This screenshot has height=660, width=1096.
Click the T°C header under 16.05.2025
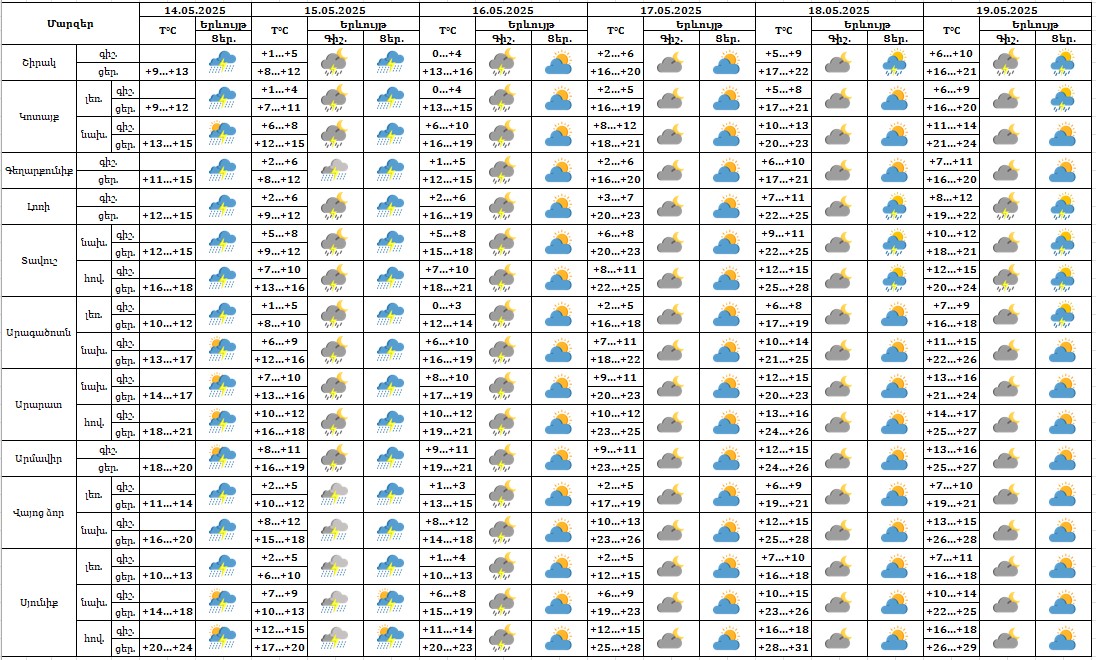click(x=447, y=31)
